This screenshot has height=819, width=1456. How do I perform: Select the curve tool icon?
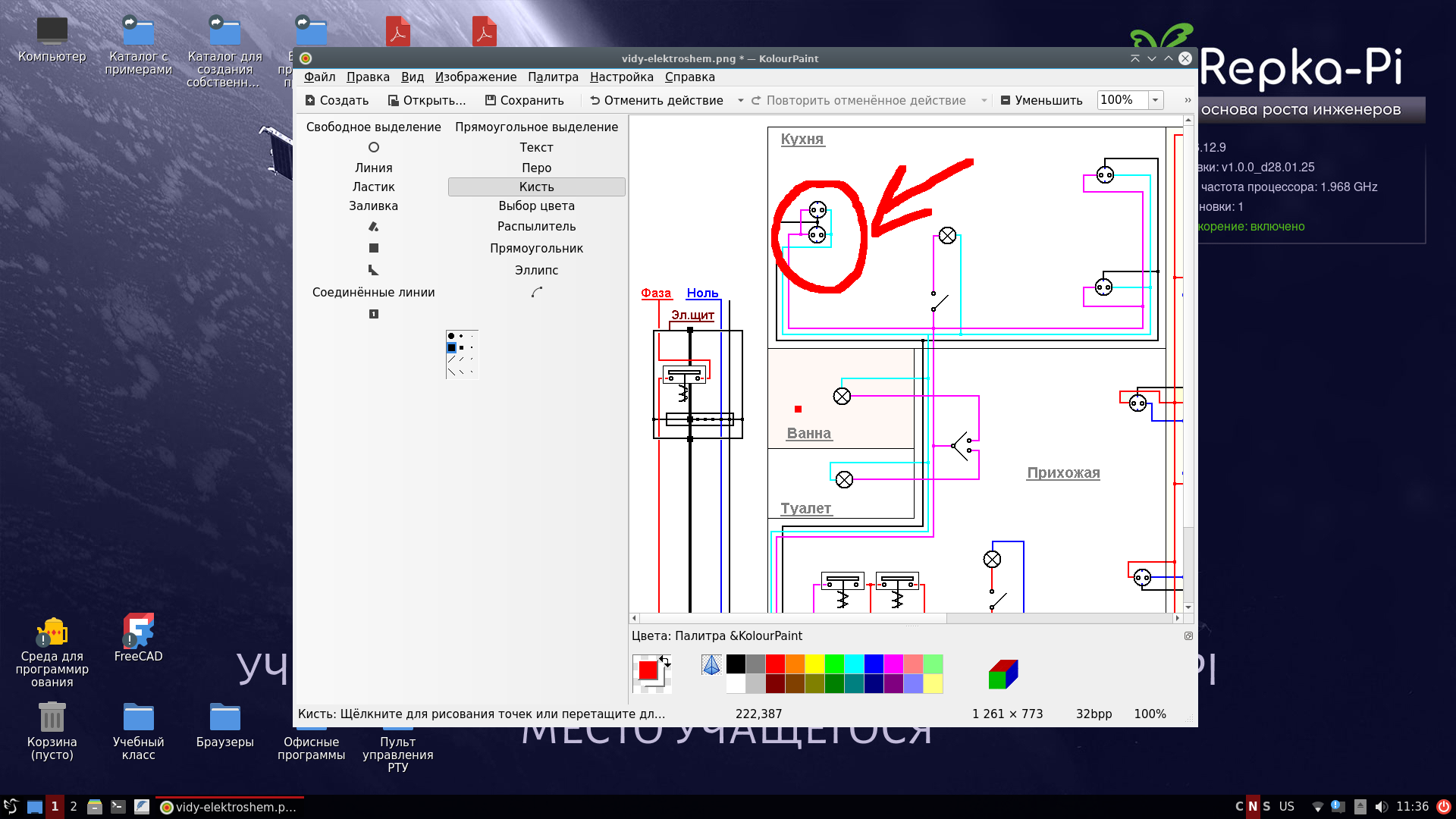point(536,292)
